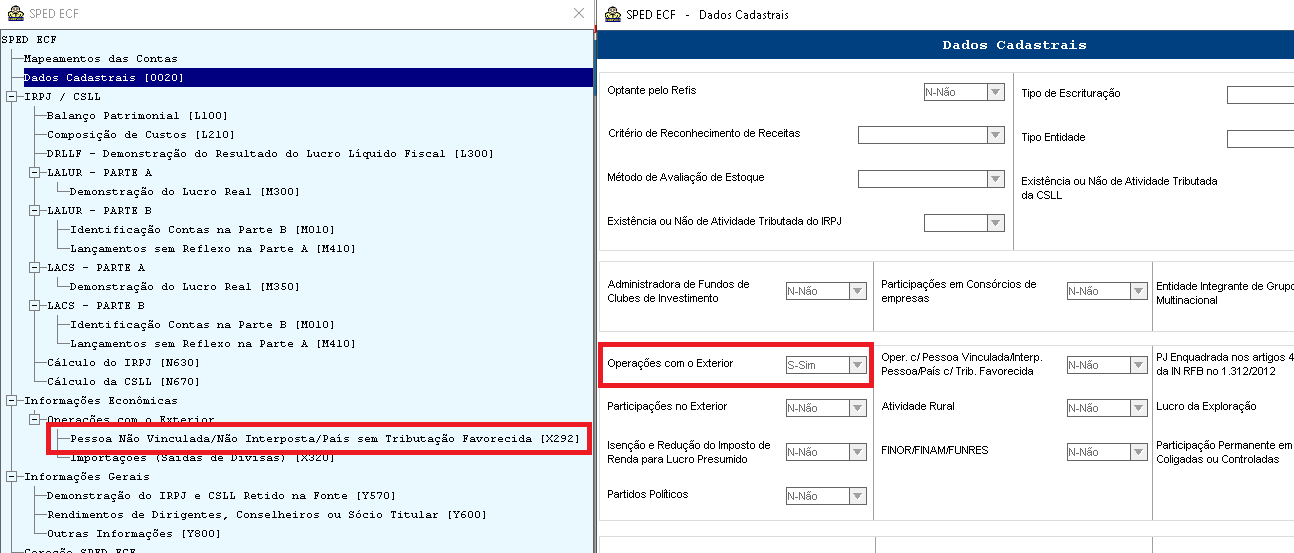The image size is (1294, 553).
Task: Open Método de Avaliação de Estoque dropdown
Action: point(995,179)
